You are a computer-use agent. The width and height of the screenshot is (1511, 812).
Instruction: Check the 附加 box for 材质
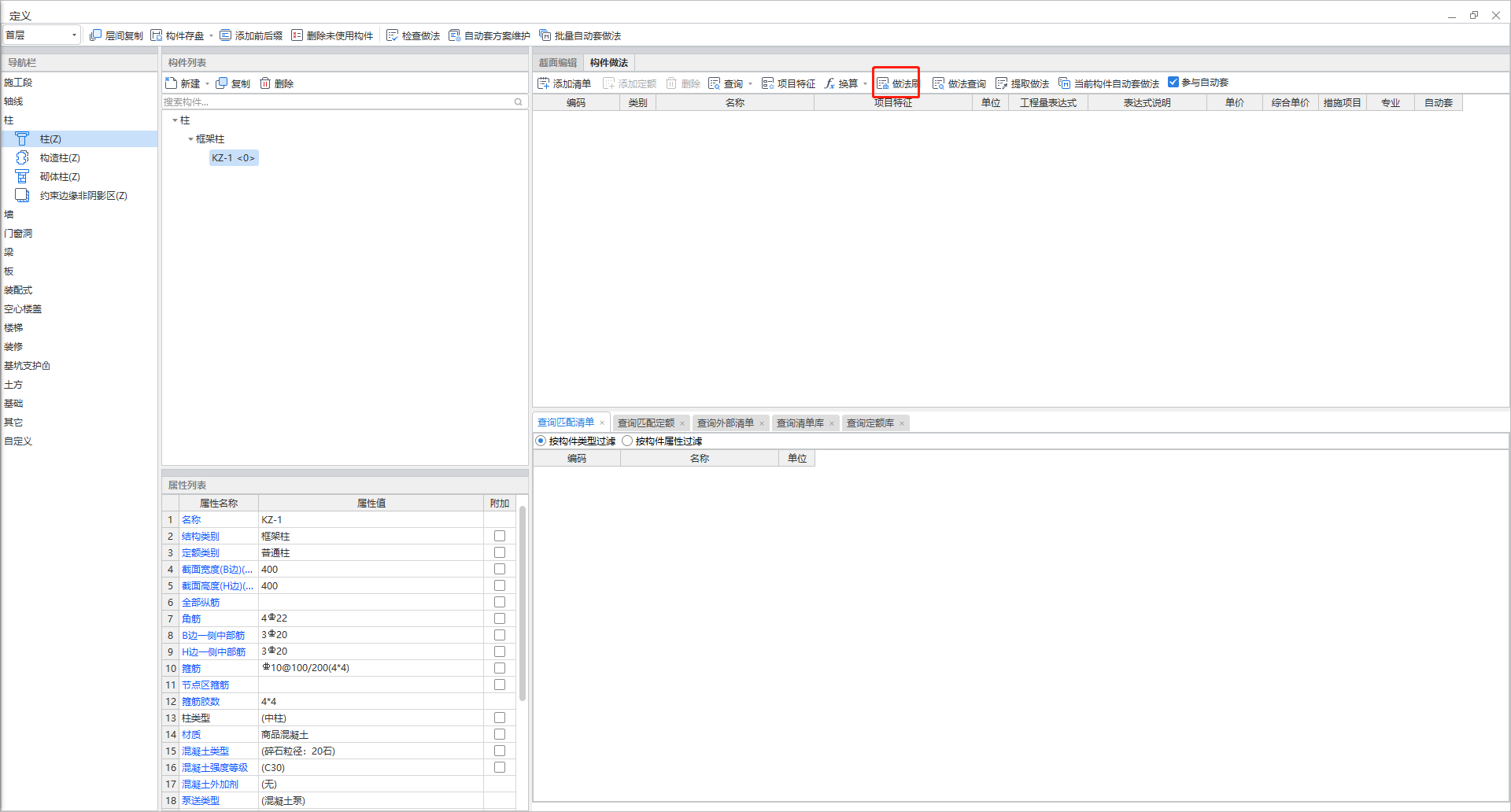500,734
